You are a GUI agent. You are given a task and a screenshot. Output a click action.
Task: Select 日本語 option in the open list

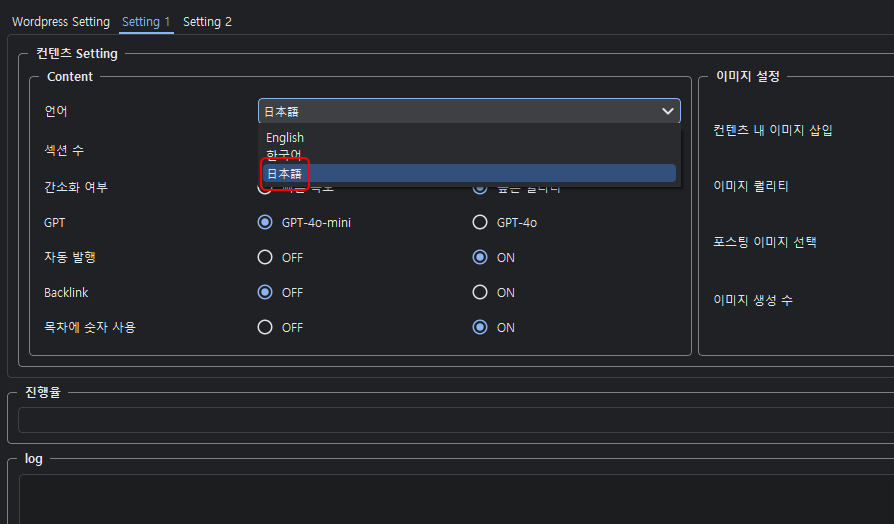tap(284, 173)
